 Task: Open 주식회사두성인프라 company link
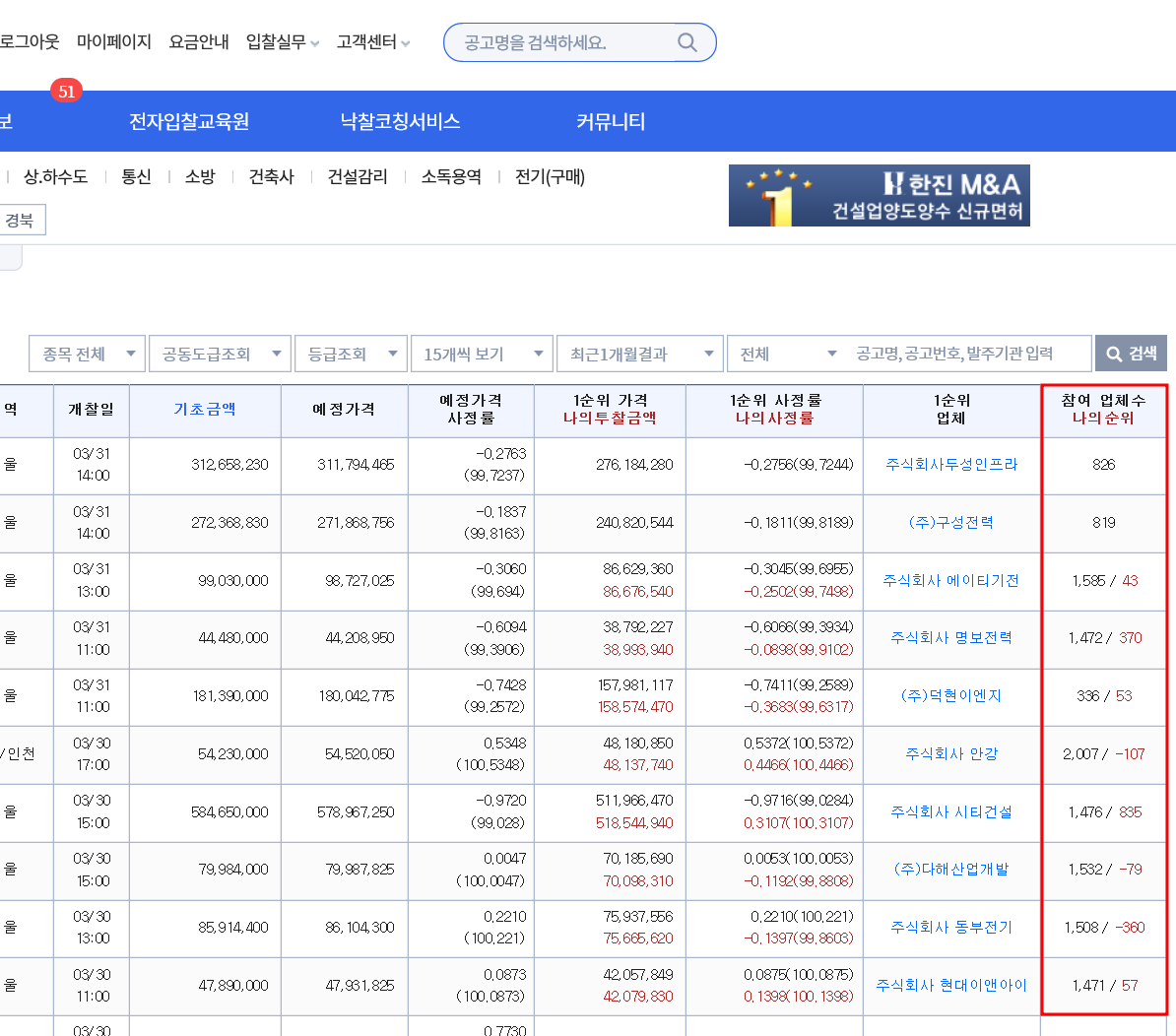tap(951, 464)
